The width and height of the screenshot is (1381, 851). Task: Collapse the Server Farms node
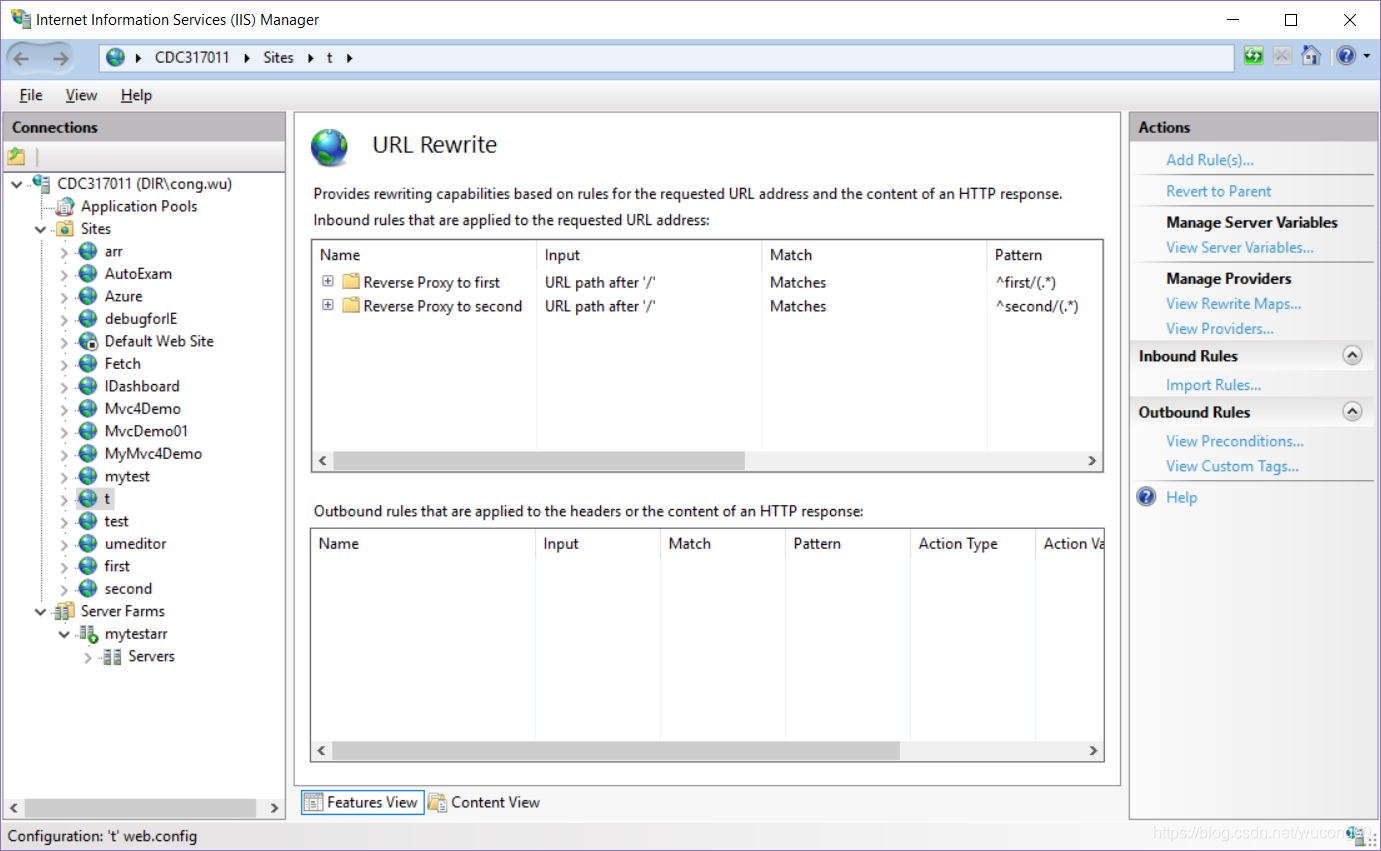point(41,611)
